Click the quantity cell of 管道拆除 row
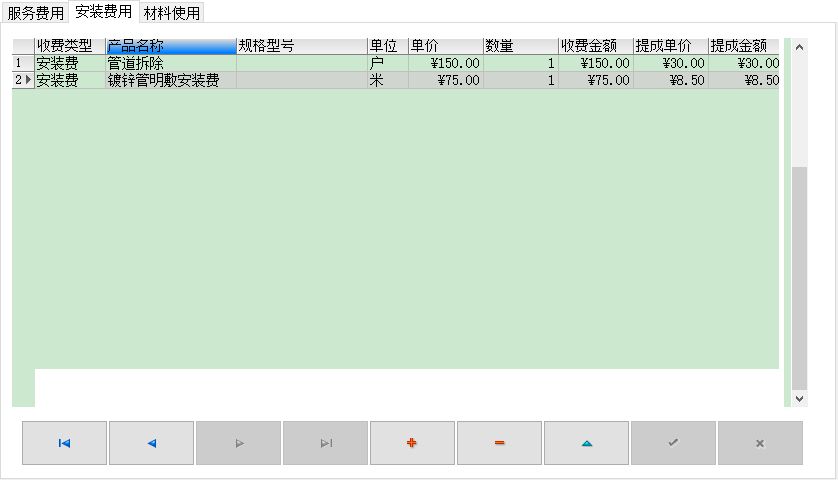This screenshot has width=838, height=480. pos(521,63)
